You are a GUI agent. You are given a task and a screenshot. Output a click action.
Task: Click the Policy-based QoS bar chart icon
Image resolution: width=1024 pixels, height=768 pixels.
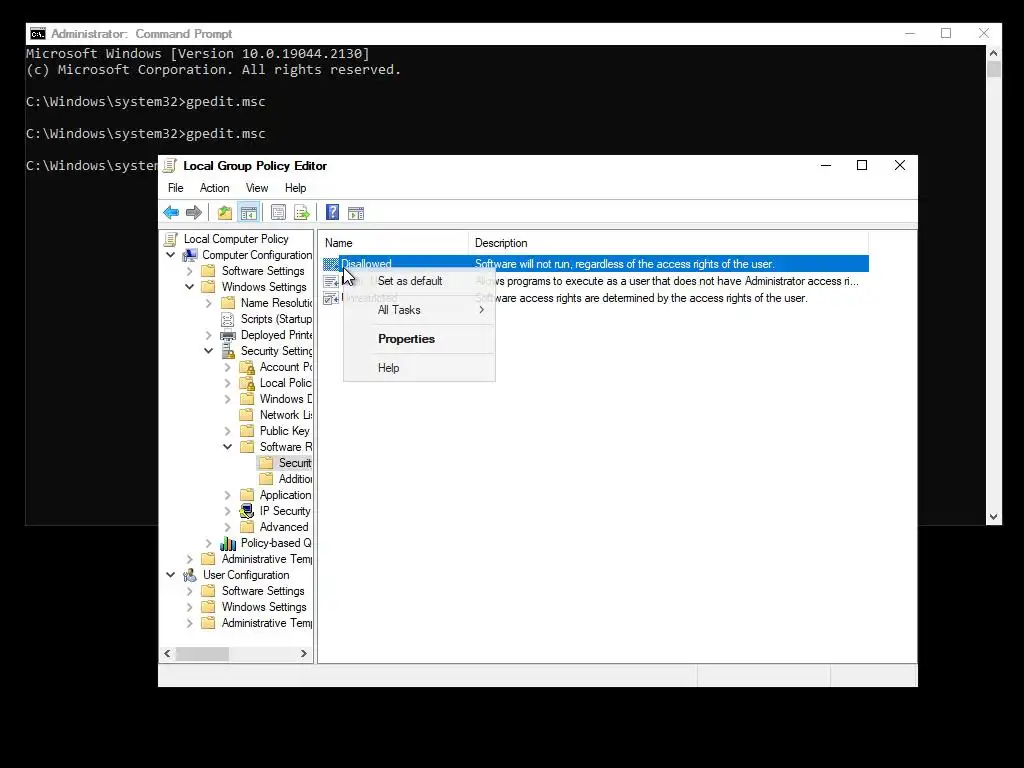[x=228, y=543]
